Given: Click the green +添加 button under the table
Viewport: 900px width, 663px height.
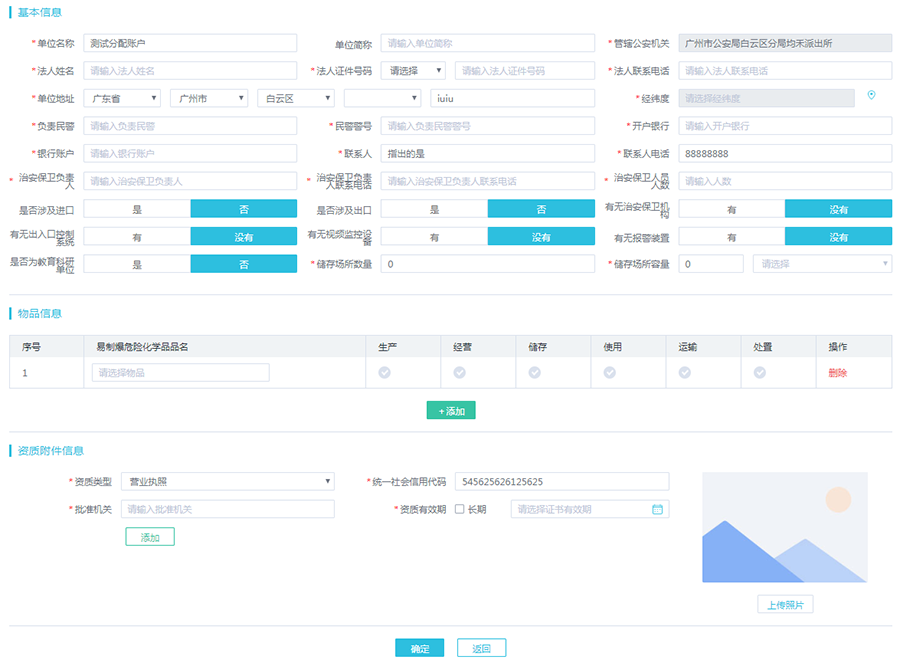Looking at the screenshot, I should click(x=451, y=411).
